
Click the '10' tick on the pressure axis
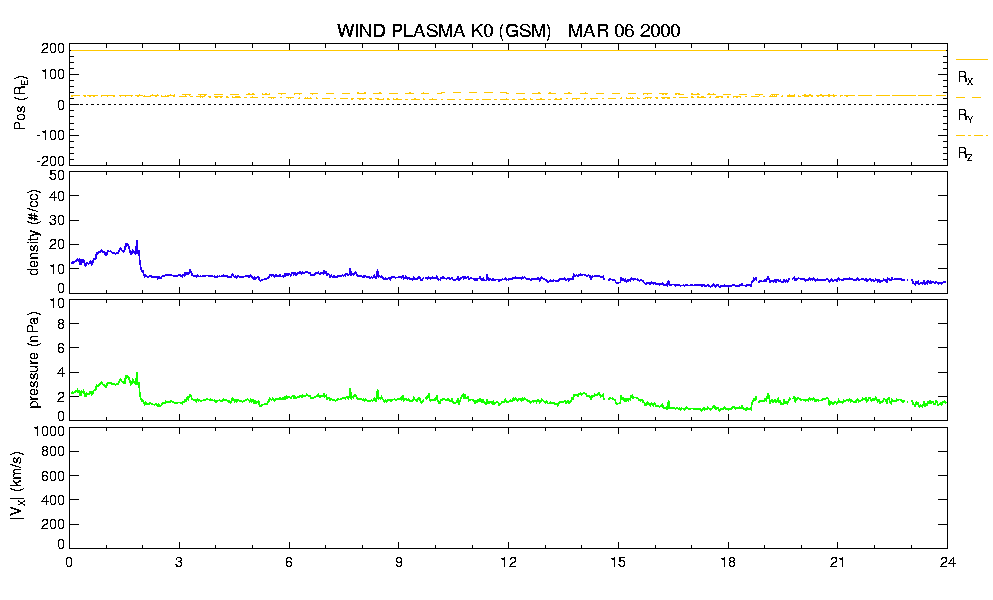coord(58,303)
